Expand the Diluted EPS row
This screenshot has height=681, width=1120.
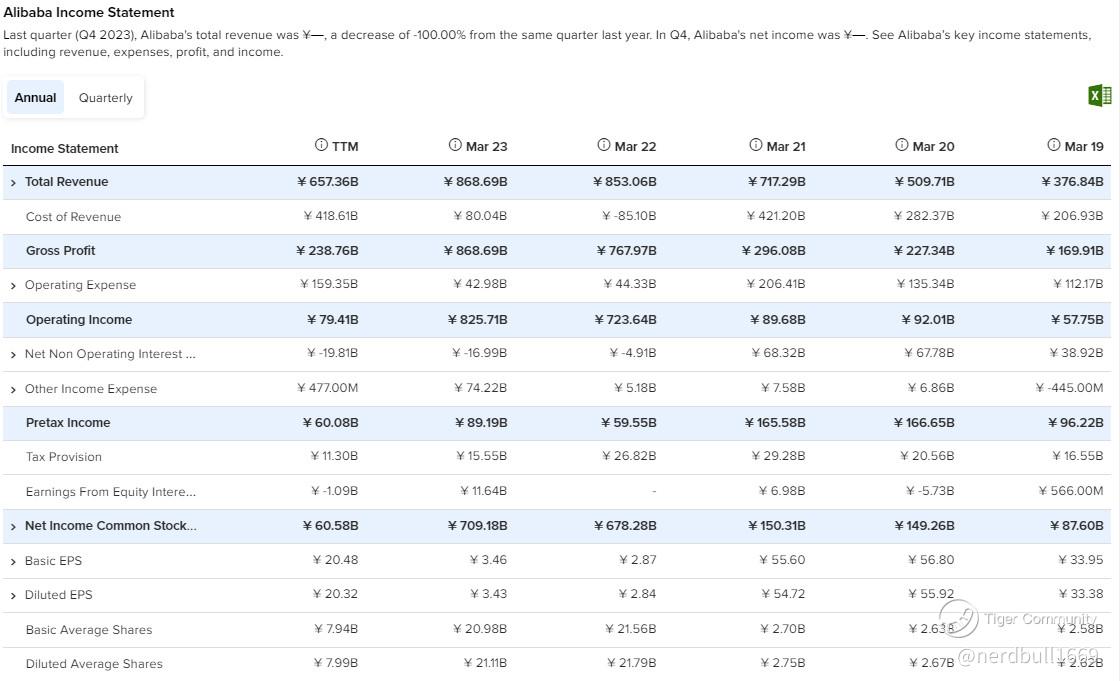click(x=13, y=596)
